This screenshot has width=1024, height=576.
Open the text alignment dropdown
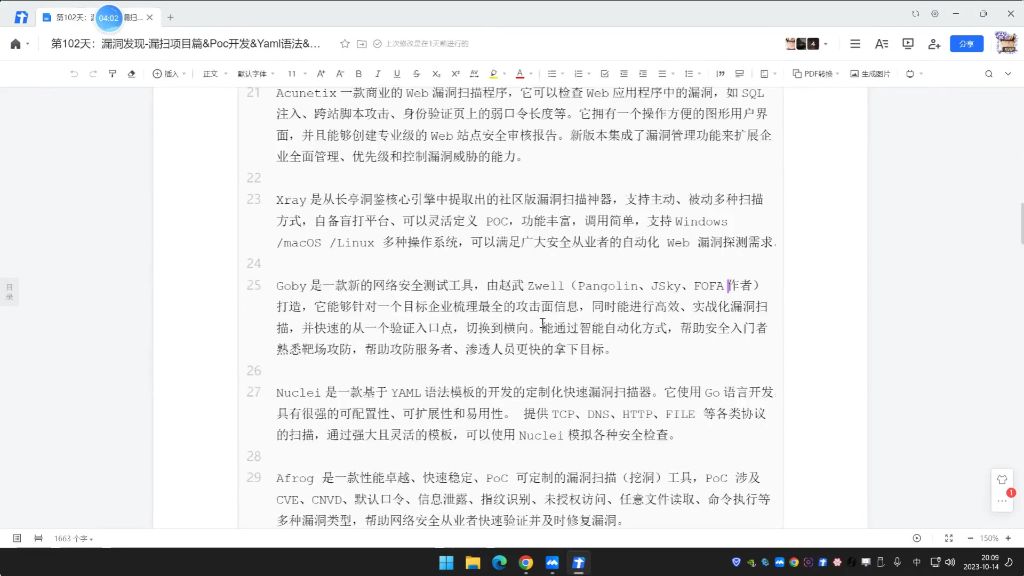tap(665, 74)
